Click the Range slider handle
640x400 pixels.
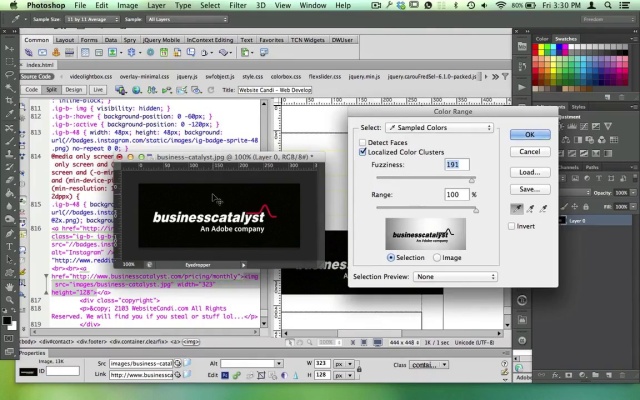coord(476,210)
